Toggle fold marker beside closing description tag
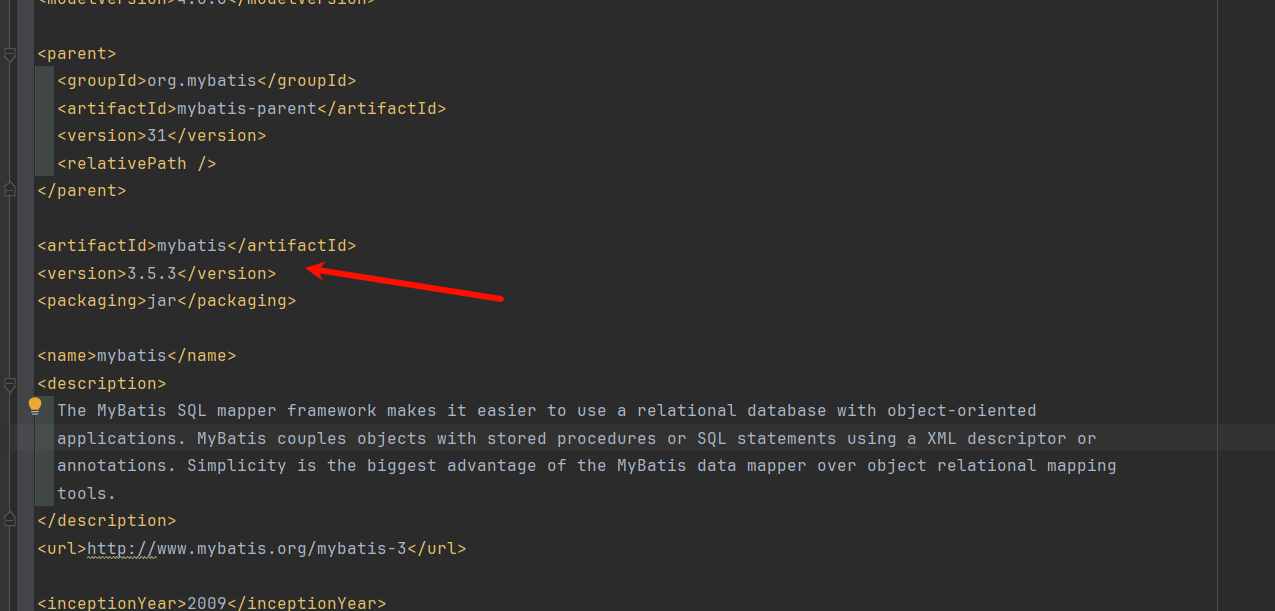The height and width of the screenshot is (611, 1275). (x=10, y=519)
